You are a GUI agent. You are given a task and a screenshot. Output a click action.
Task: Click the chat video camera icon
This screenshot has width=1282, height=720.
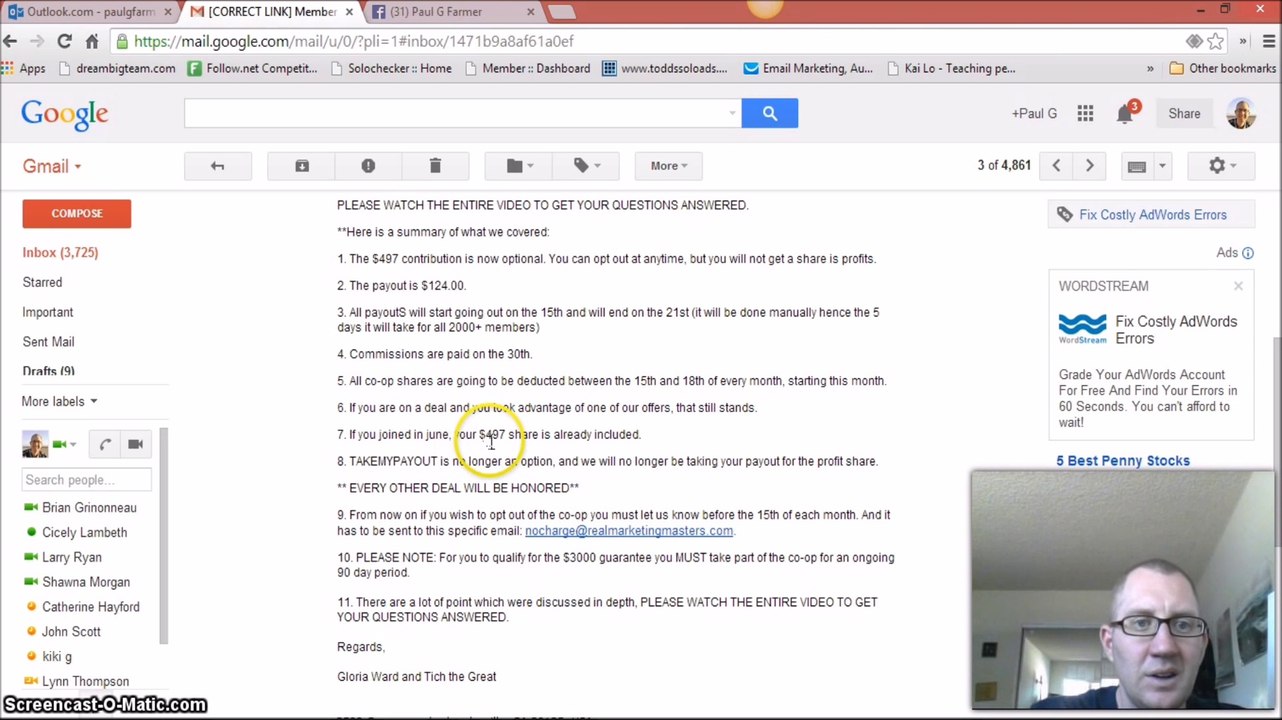click(135, 444)
